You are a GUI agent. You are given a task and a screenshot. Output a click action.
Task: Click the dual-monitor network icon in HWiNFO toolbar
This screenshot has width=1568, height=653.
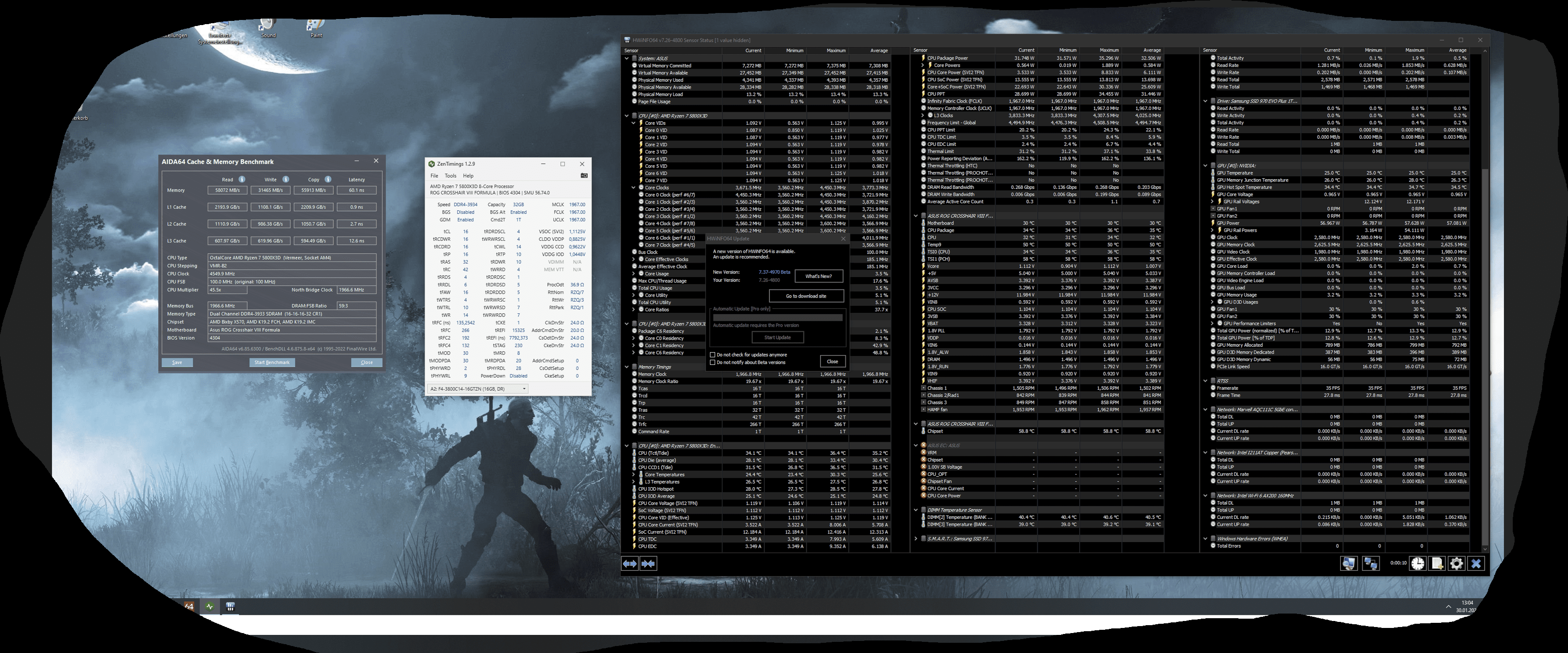point(1370,563)
